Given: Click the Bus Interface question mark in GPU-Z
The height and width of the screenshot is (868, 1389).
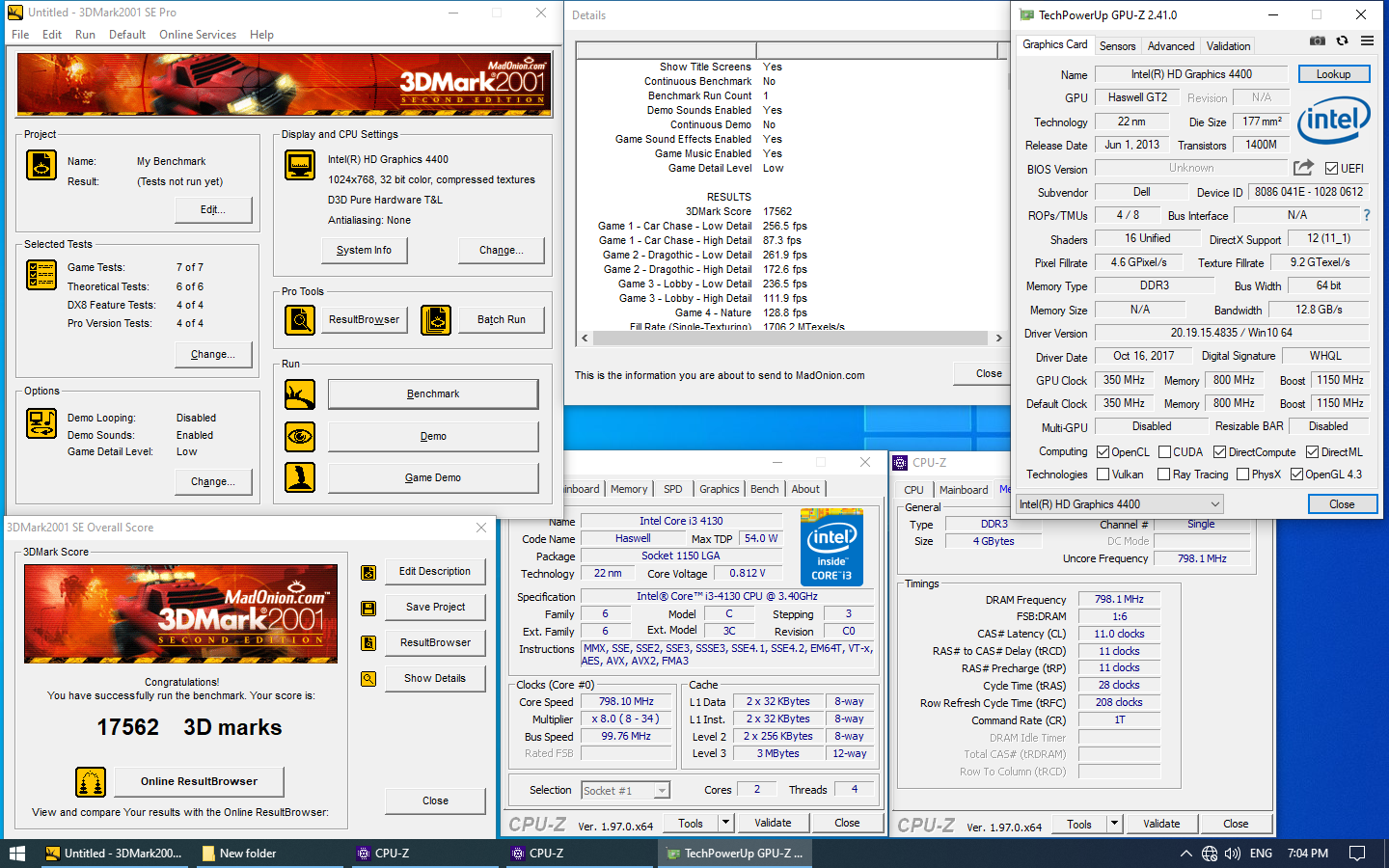Looking at the screenshot, I should (1366, 215).
